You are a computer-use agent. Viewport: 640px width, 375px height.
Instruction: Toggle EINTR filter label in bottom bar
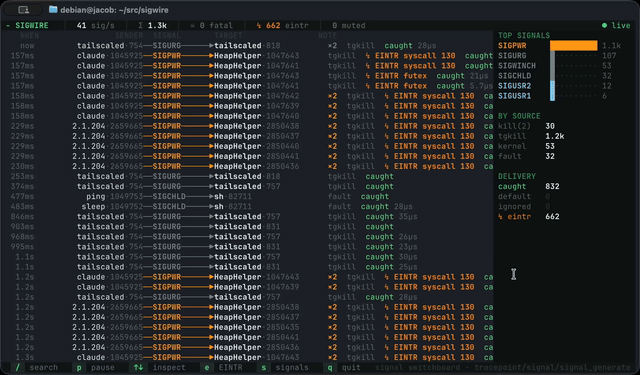(231, 367)
